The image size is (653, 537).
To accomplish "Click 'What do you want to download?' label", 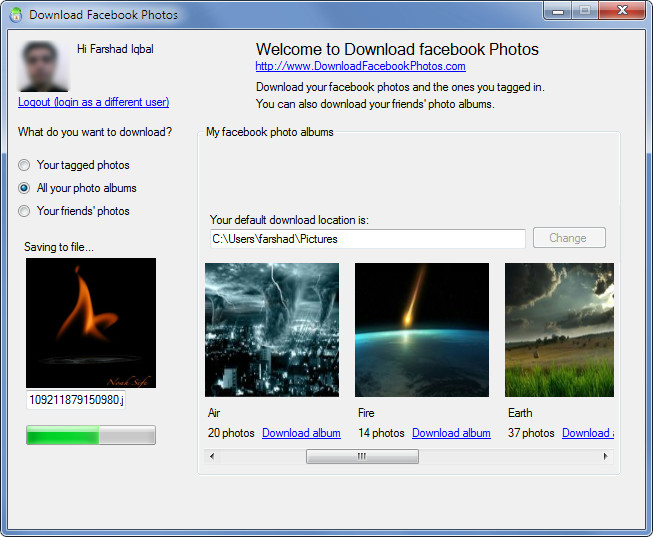I will (x=95, y=132).
